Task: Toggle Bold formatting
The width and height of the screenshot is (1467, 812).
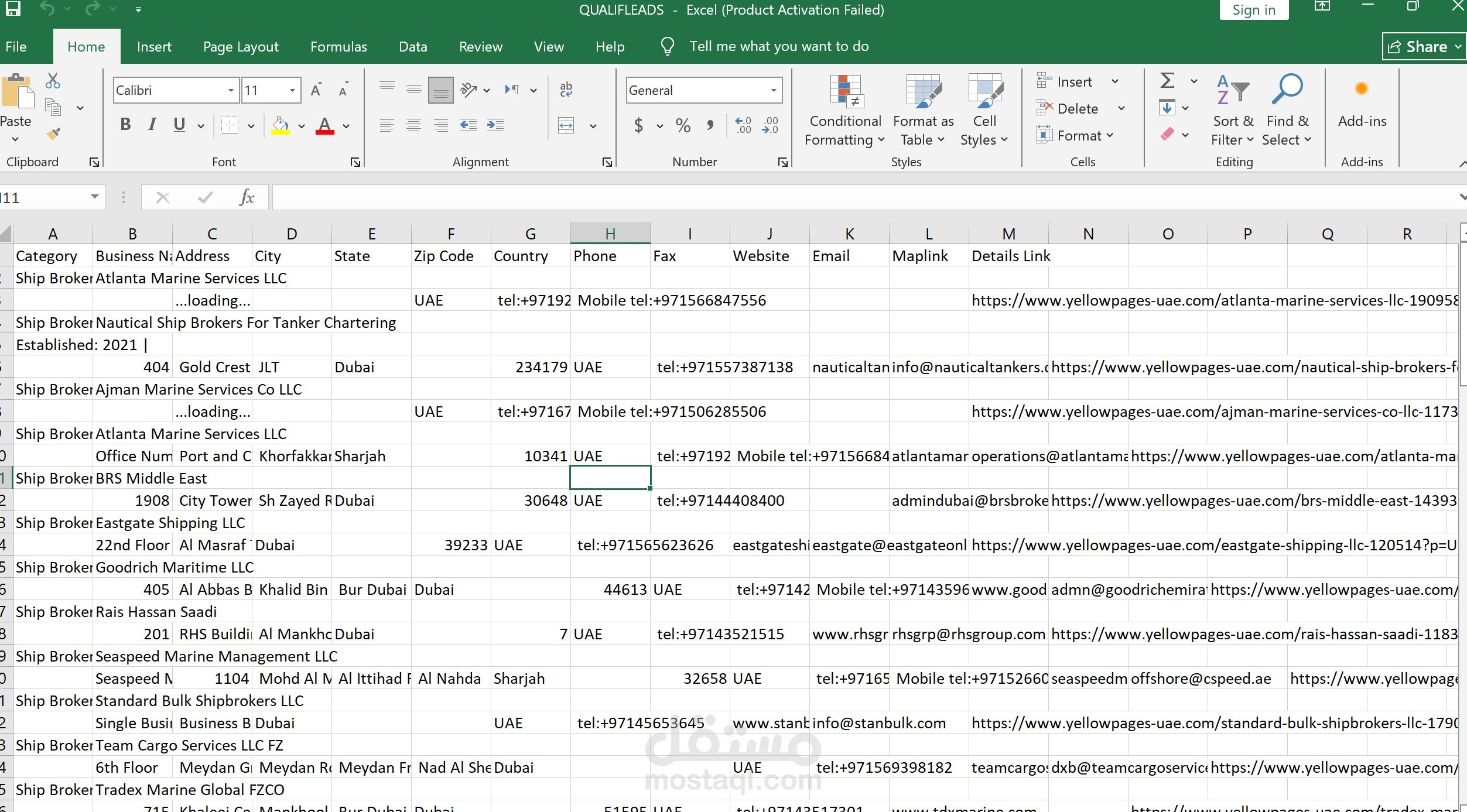Action: coord(125,125)
